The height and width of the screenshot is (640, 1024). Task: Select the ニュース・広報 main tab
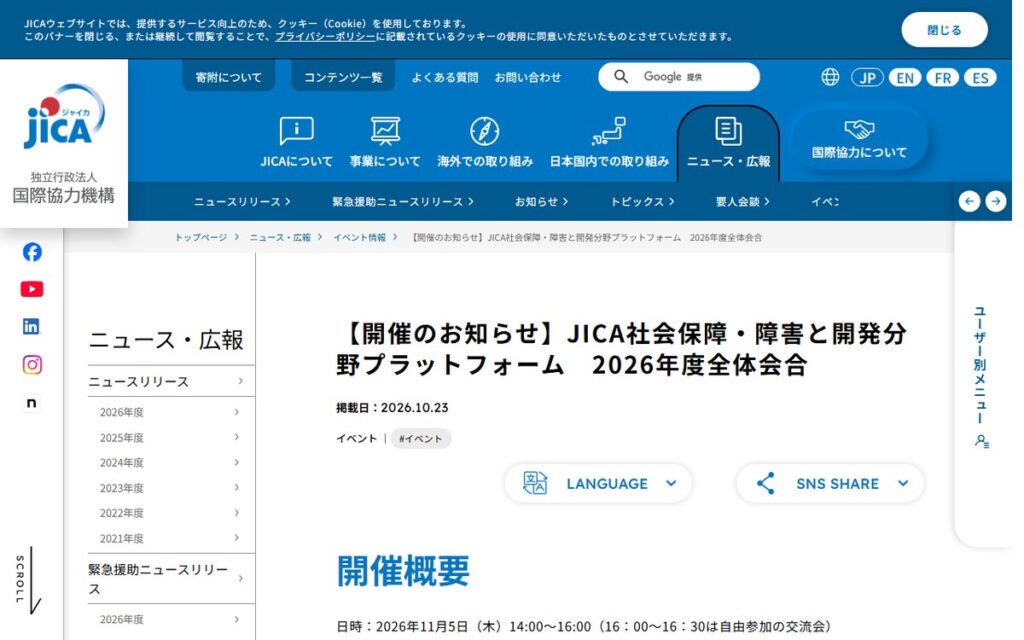click(x=728, y=144)
